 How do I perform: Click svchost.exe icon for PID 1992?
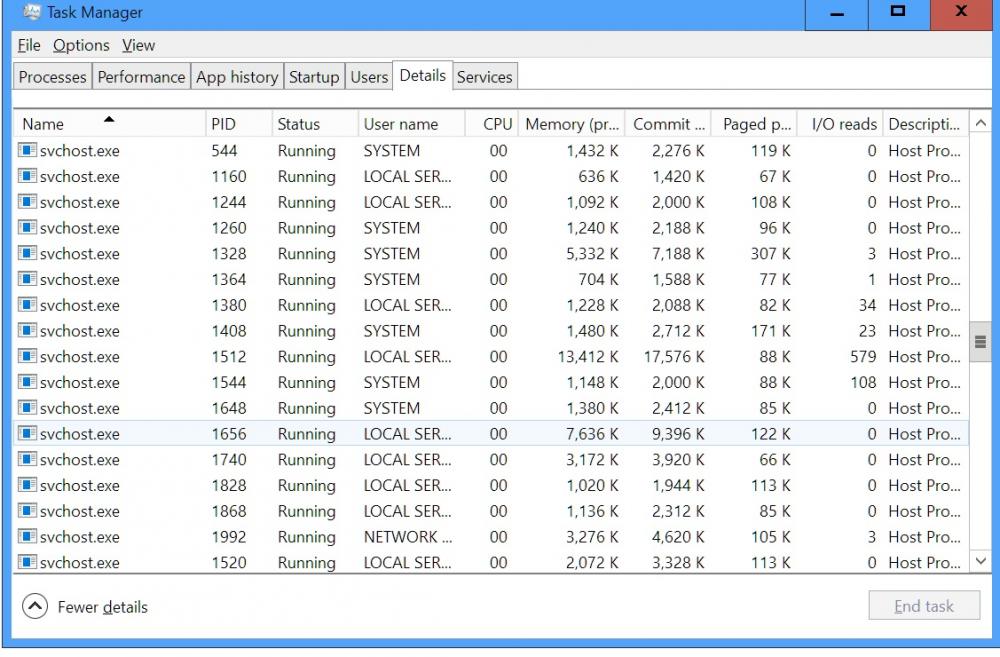(x=27, y=536)
